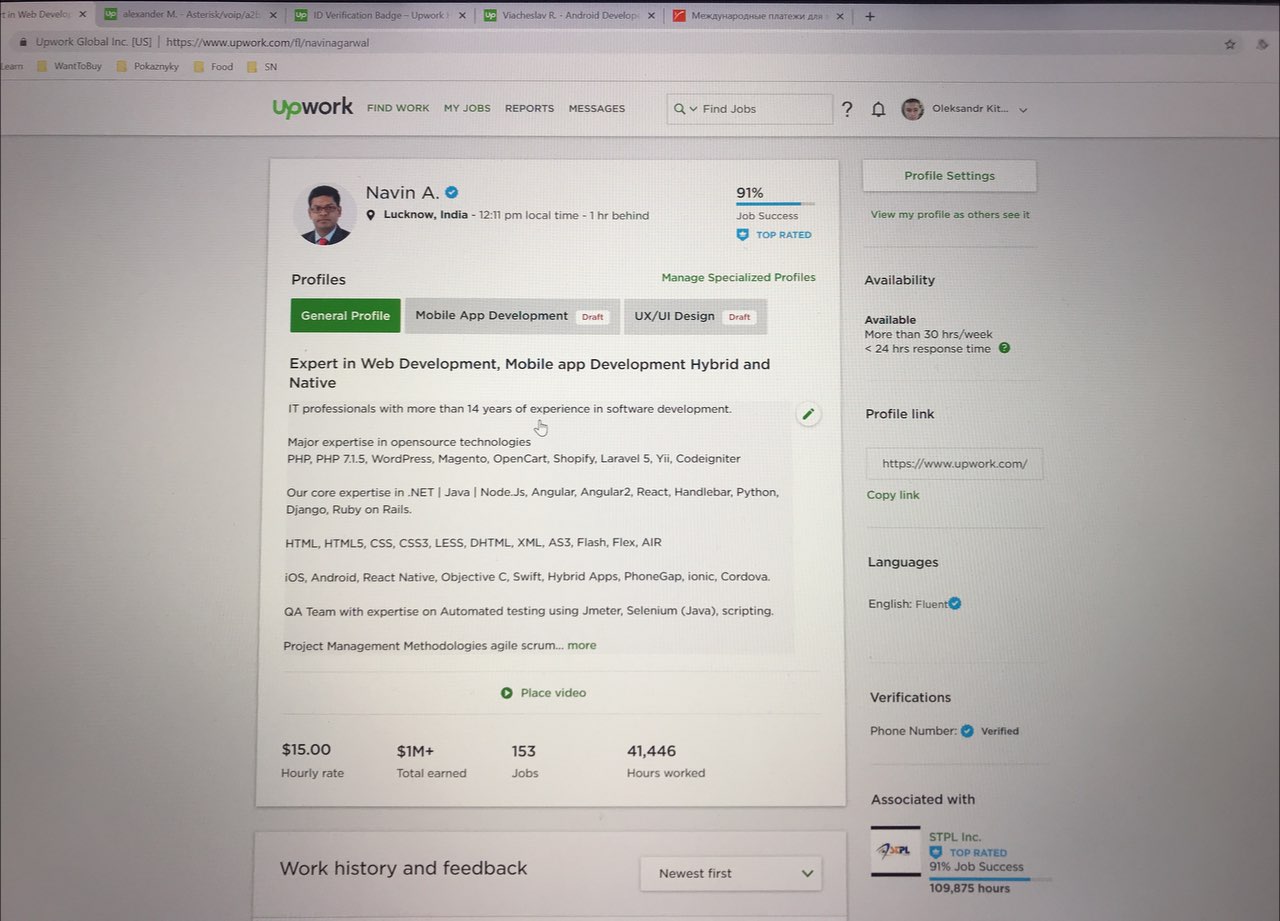Open the WantToBuy bookmarks folder
Image resolution: width=1280 pixels, height=921 pixels.
(x=69, y=67)
